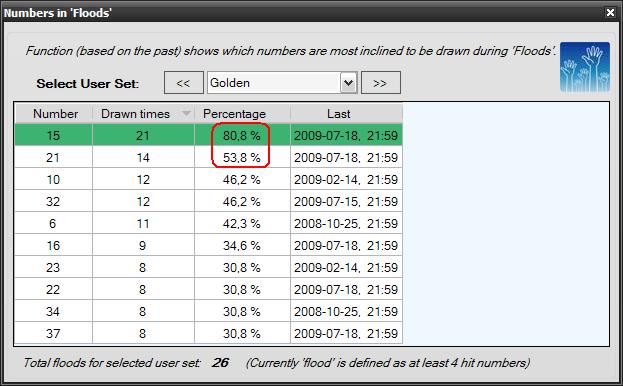Select number 22 in Number column

(x=53, y=290)
